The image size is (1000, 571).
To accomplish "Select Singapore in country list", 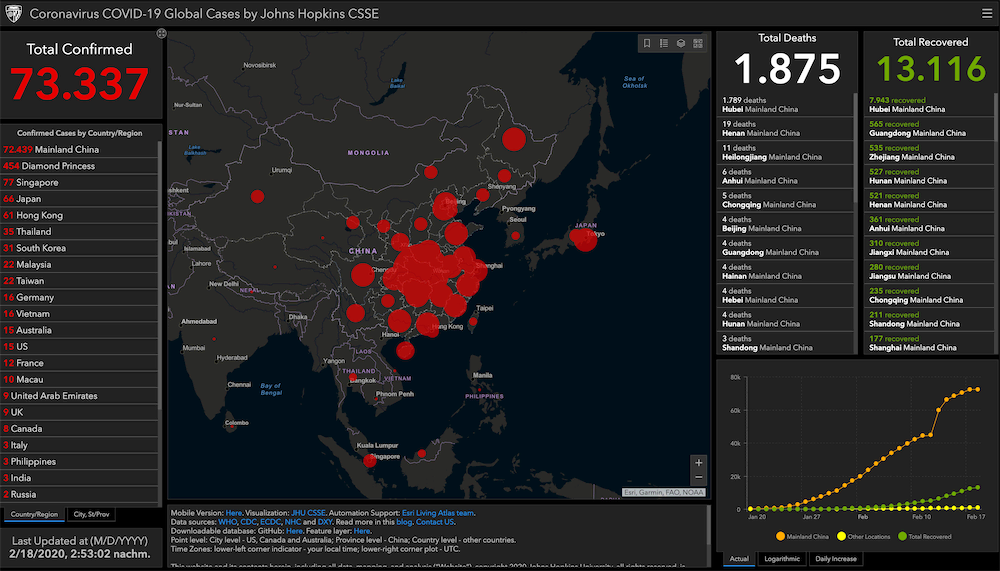I will tap(79, 182).
